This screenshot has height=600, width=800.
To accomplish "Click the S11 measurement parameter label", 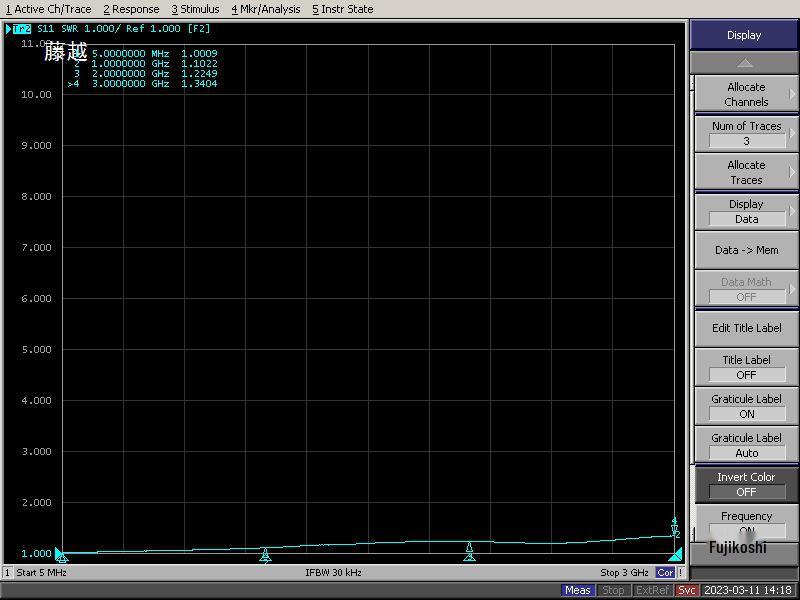I will (x=45, y=29).
